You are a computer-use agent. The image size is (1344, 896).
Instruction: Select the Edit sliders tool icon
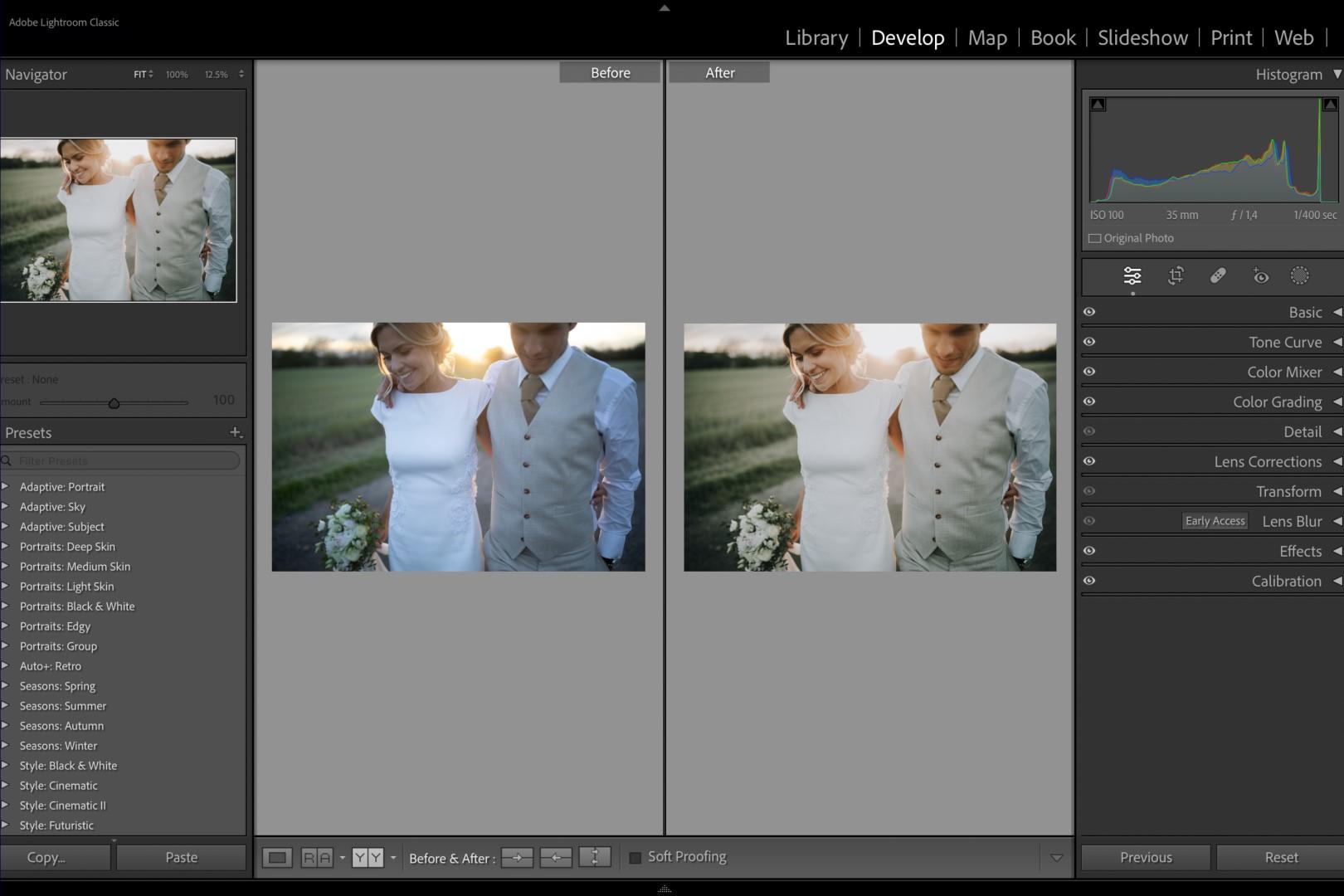1132,275
